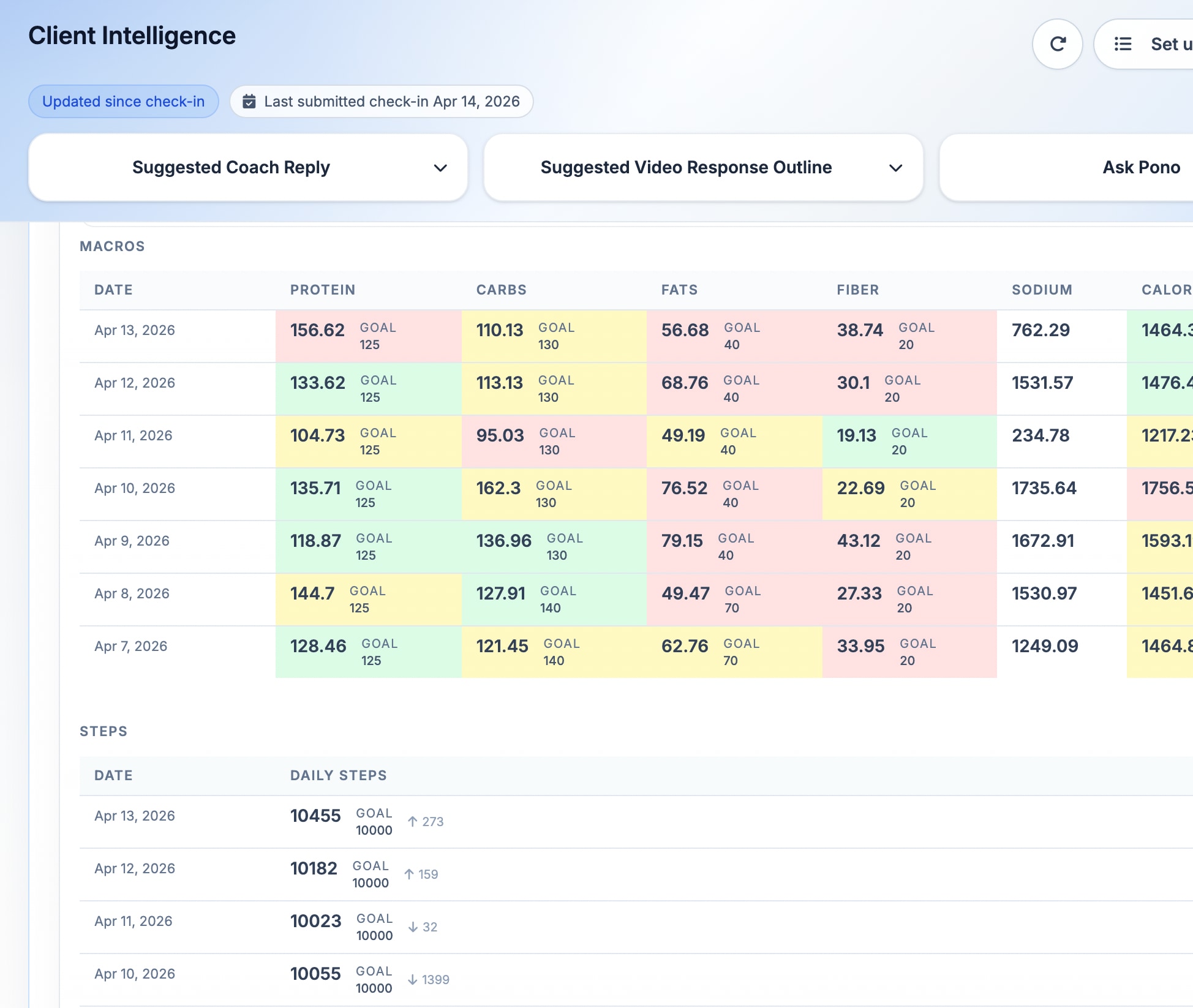Click the FIBER column header
The width and height of the screenshot is (1193, 1008).
(857, 290)
